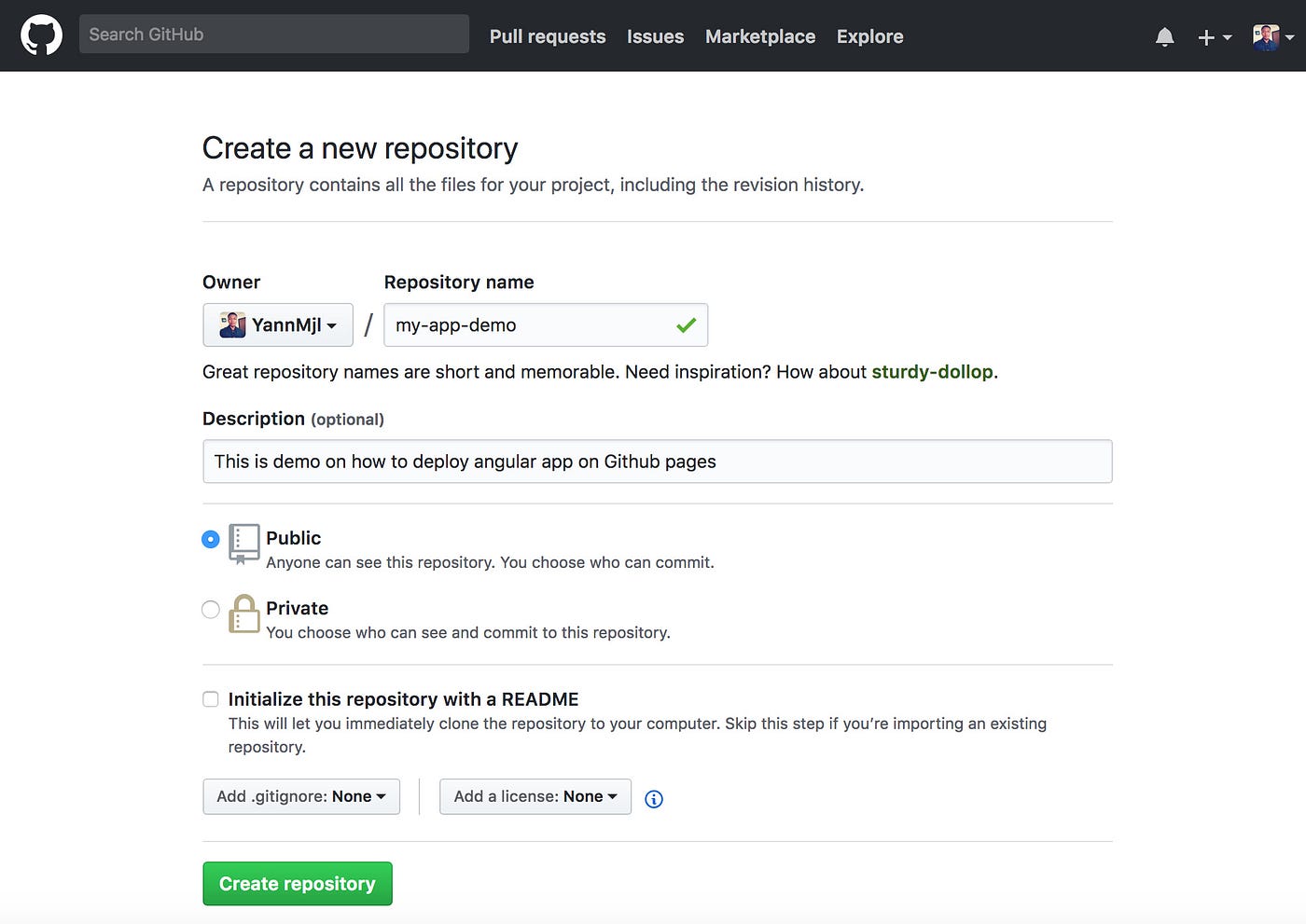Focus the Search GitHub field
1306x924 pixels.
[274, 34]
